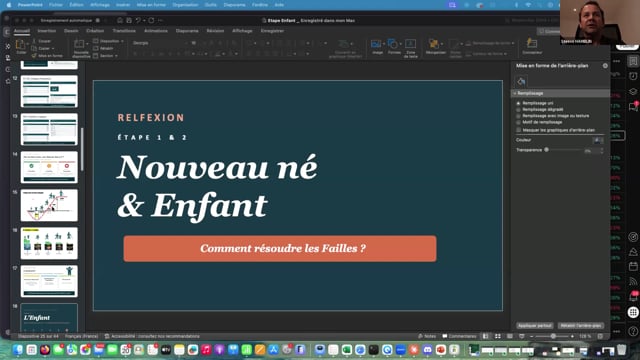
Task: Select Remplissage dégradé radio button
Action: (518, 109)
